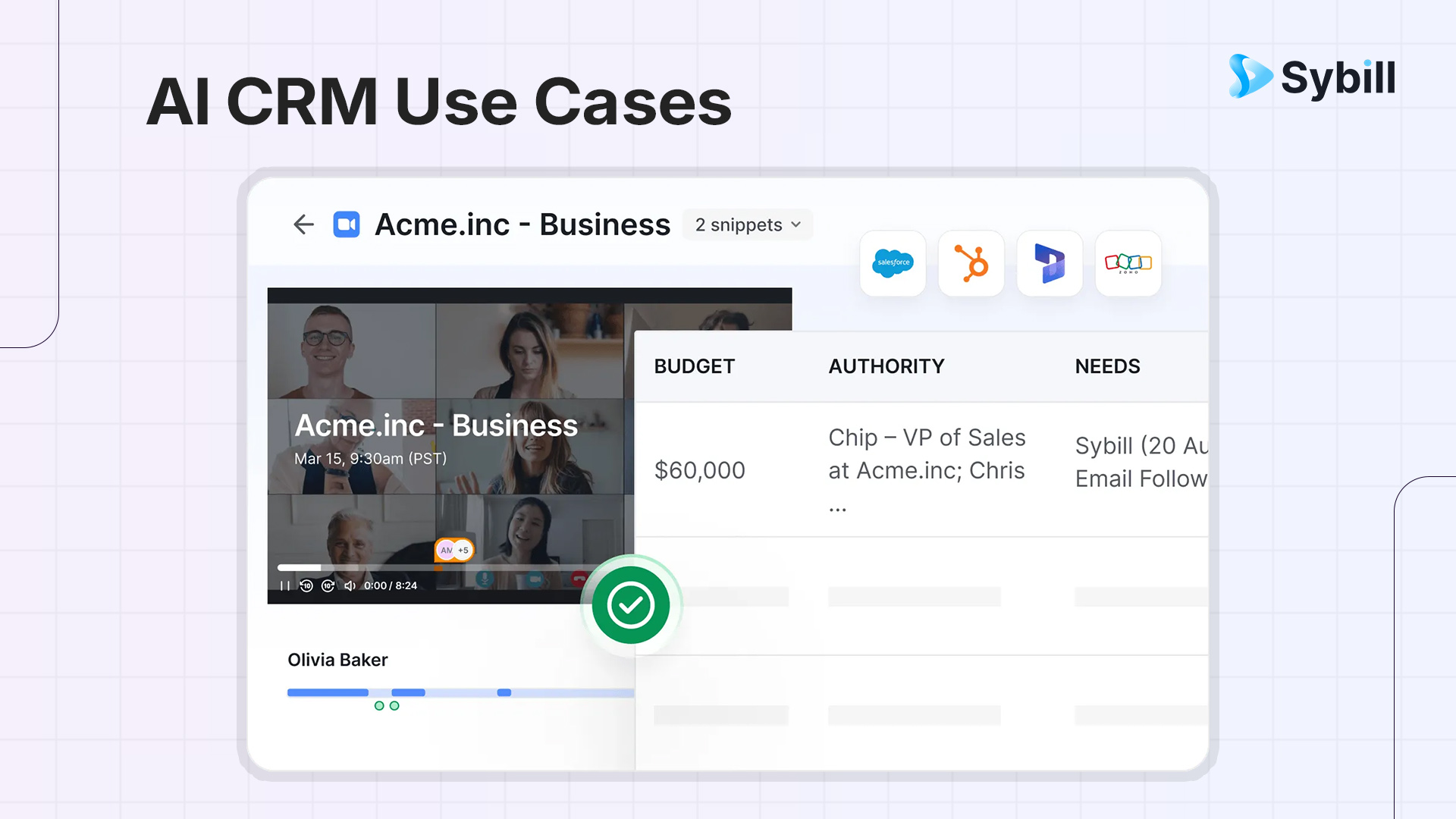Click the first green marker under timeline

click(379, 706)
